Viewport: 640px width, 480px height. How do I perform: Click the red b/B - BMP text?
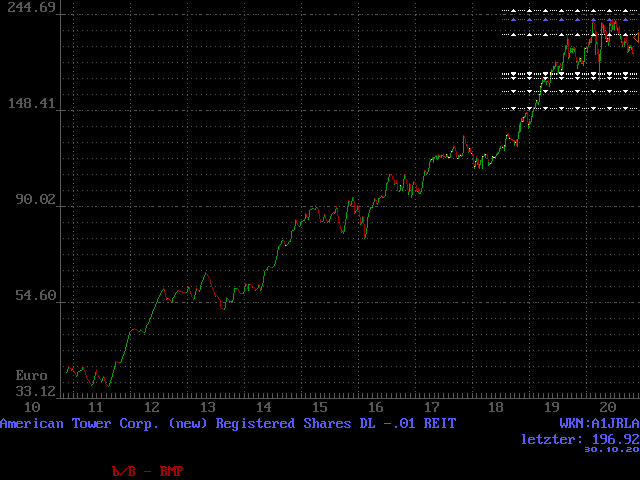coord(148,470)
